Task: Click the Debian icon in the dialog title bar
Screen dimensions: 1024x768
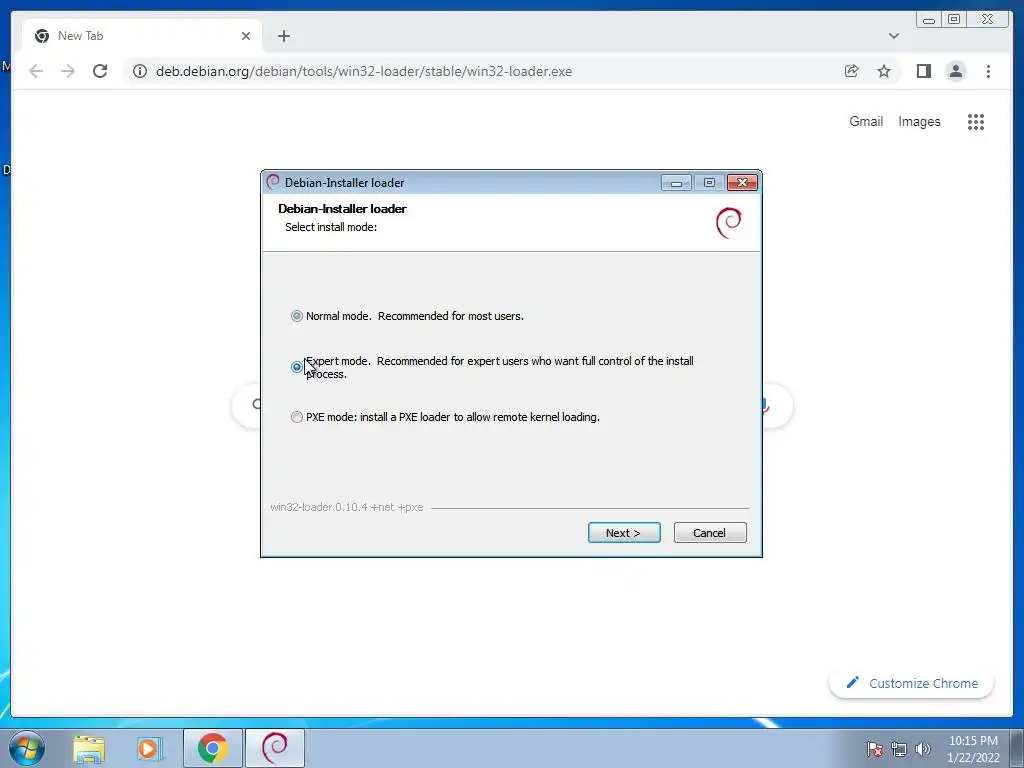Action: click(x=273, y=182)
